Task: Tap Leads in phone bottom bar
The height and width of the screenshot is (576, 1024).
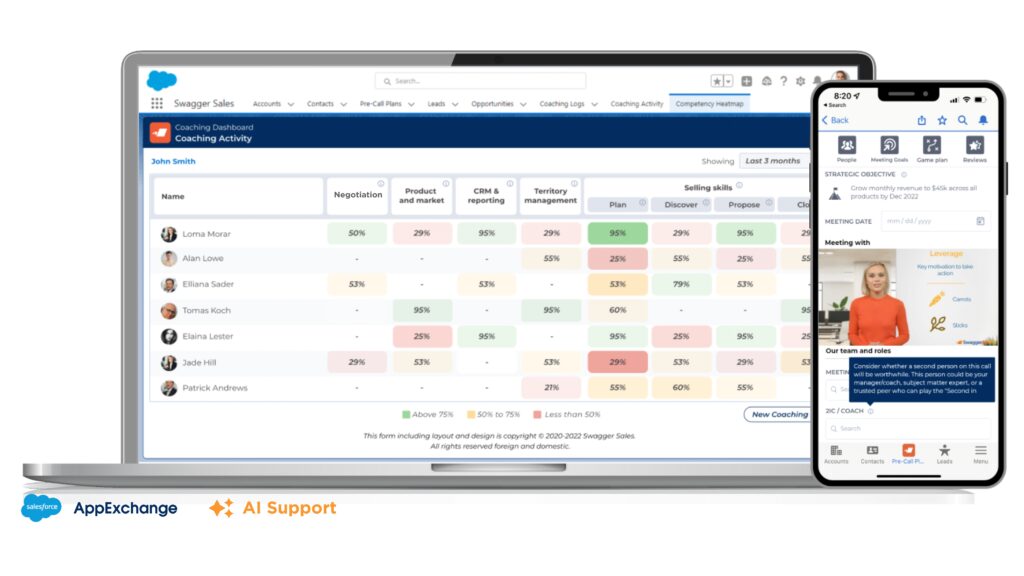Action: click(944, 455)
